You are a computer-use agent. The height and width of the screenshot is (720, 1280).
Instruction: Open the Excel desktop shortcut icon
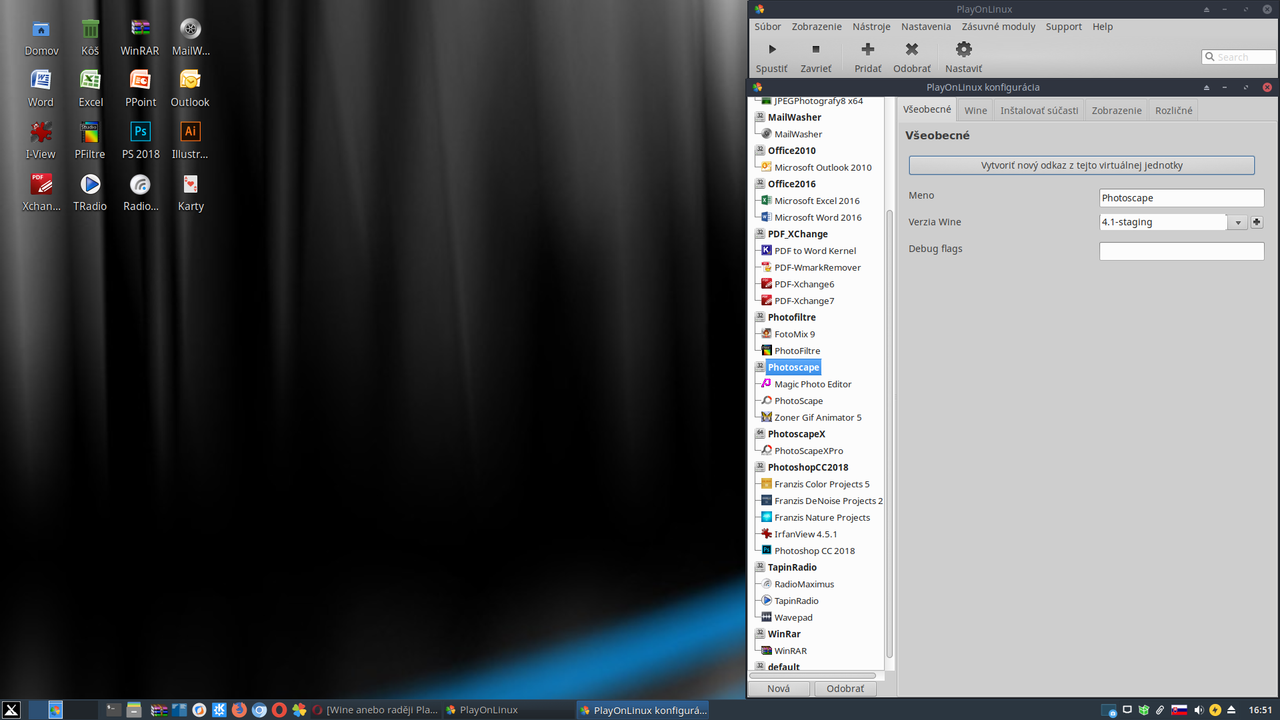click(x=90, y=80)
